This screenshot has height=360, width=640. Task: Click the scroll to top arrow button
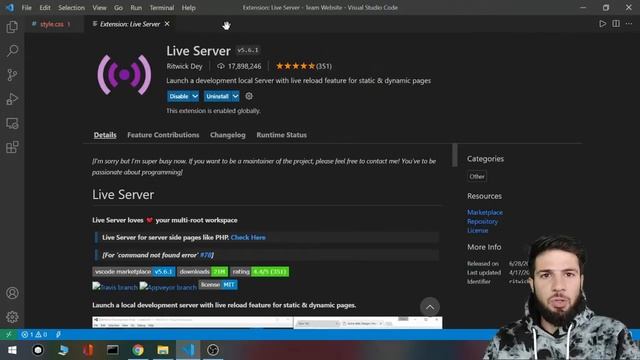430,307
